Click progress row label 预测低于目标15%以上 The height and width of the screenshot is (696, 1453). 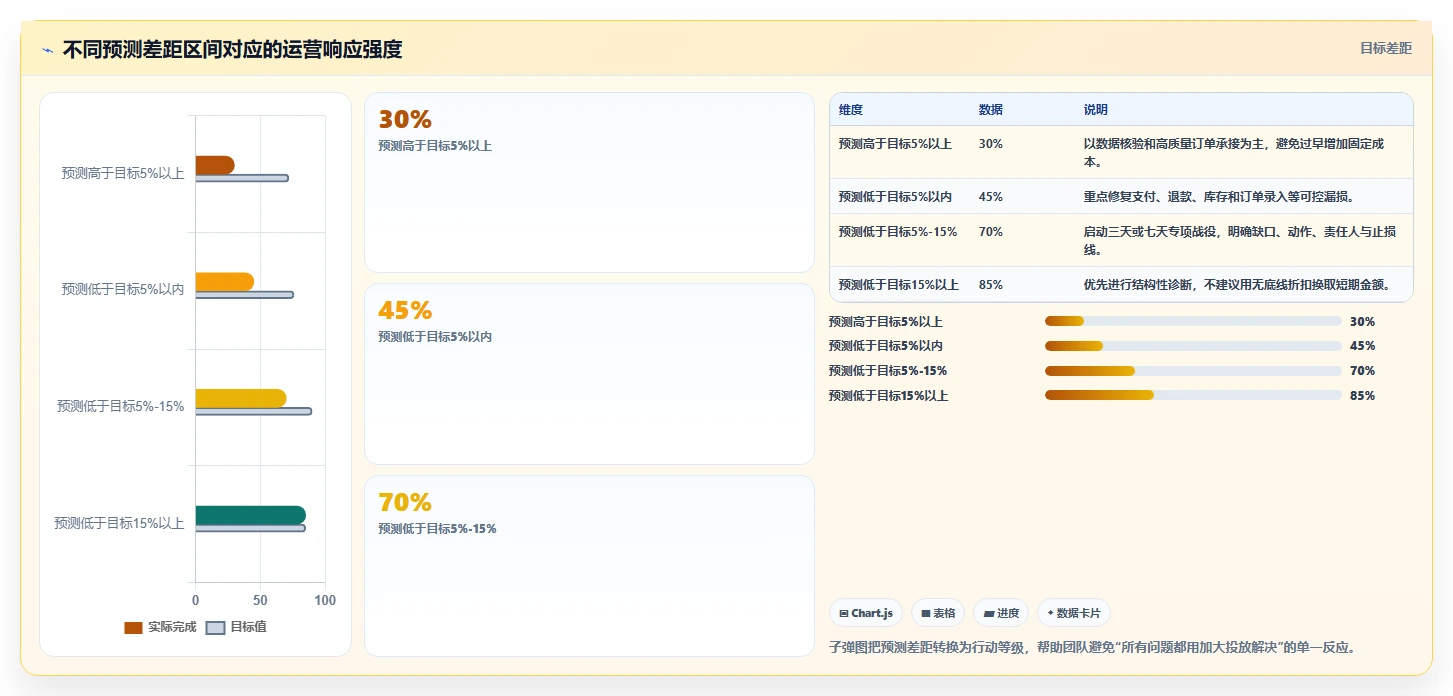point(889,396)
